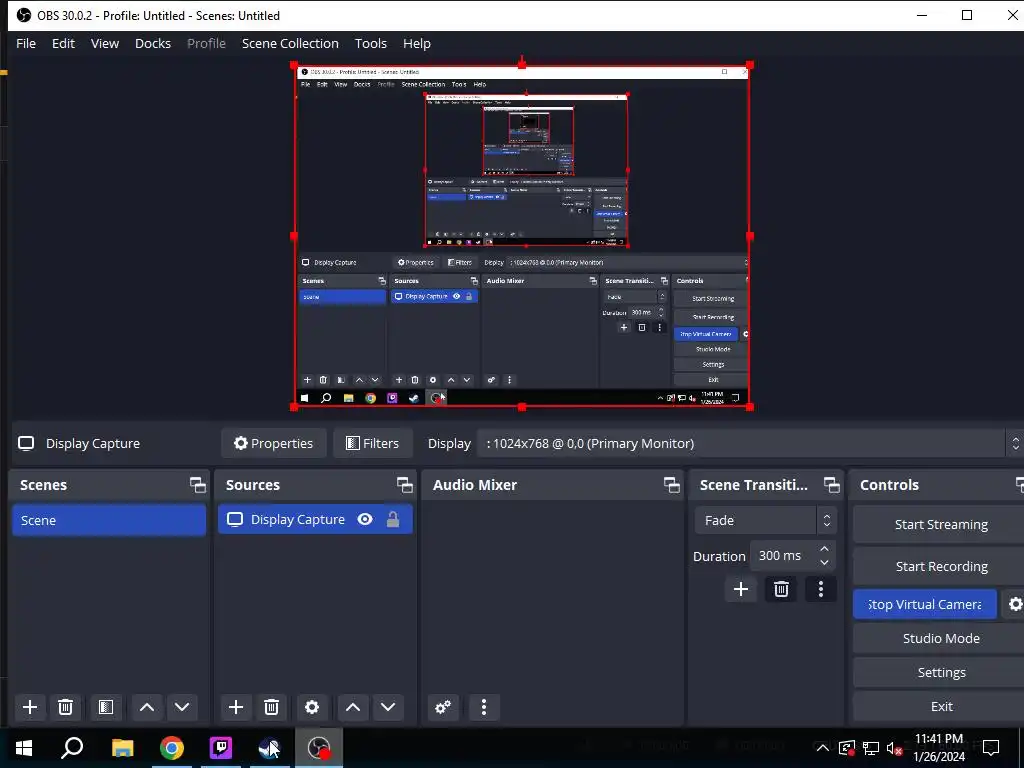
Task: Open Steam from the taskbar
Action: tap(269, 748)
